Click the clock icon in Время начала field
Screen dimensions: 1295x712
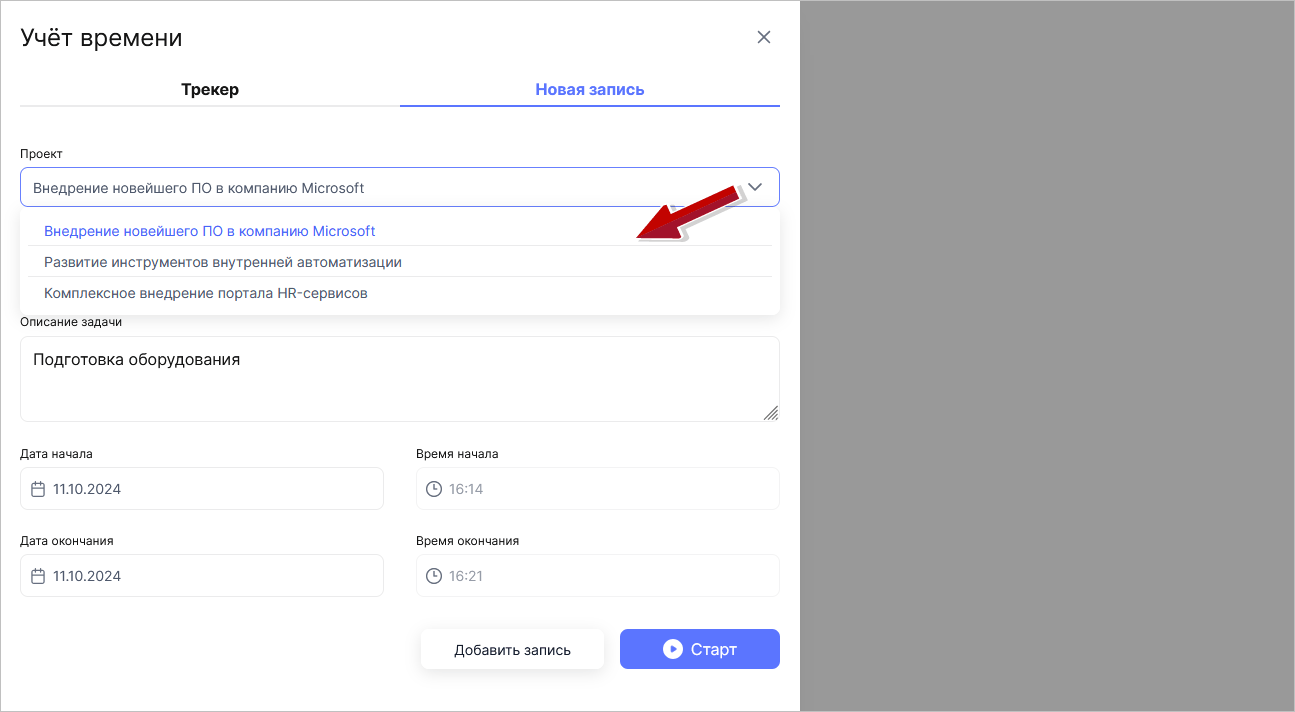click(432, 488)
